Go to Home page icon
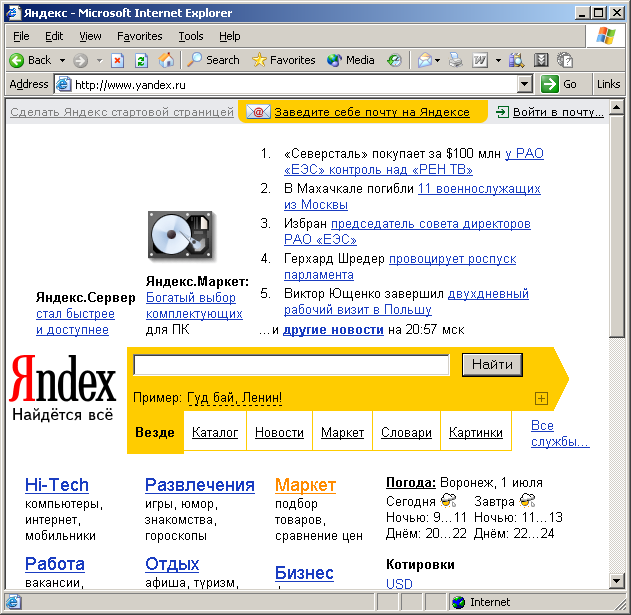The width and height of the screenshot is (631, 615). click(x=166, y=60)
